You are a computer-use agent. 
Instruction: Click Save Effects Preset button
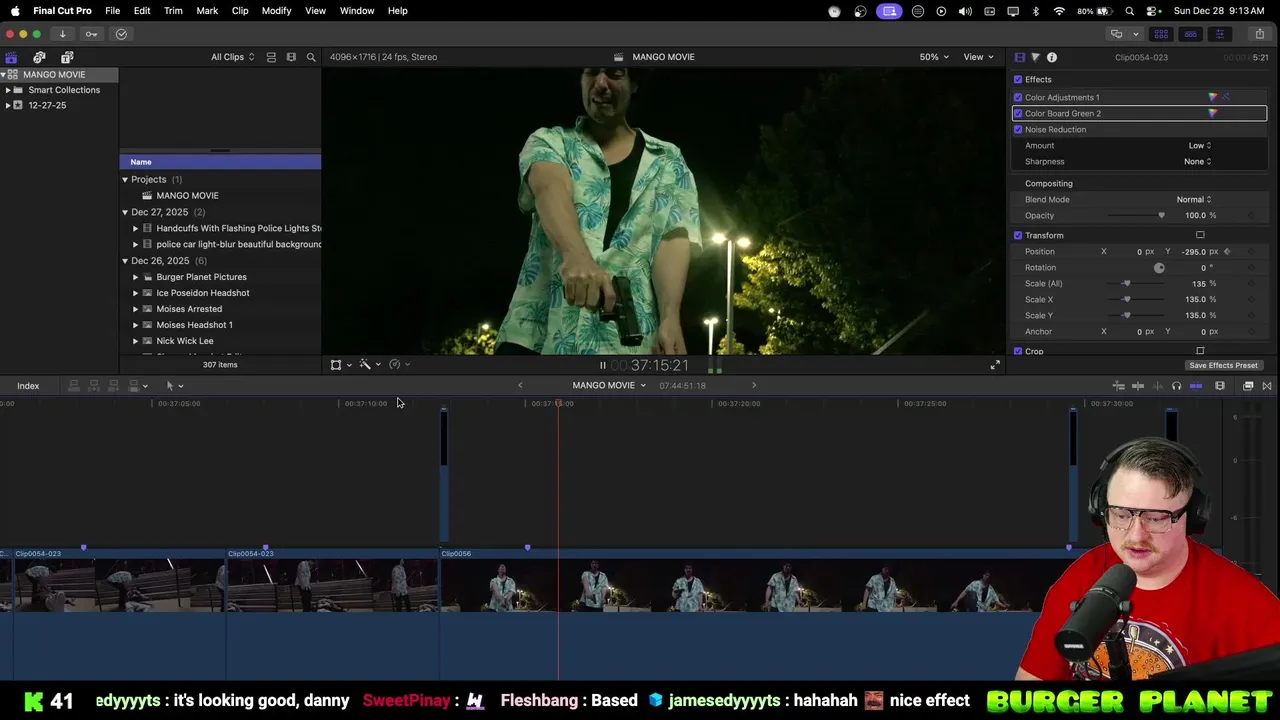click(x=1223, y=365)
